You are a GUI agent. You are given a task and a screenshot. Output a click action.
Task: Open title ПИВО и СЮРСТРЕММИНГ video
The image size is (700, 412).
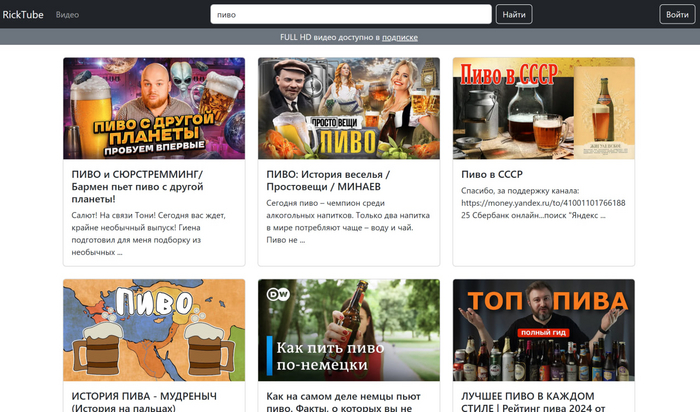click(x=138, y=187)
